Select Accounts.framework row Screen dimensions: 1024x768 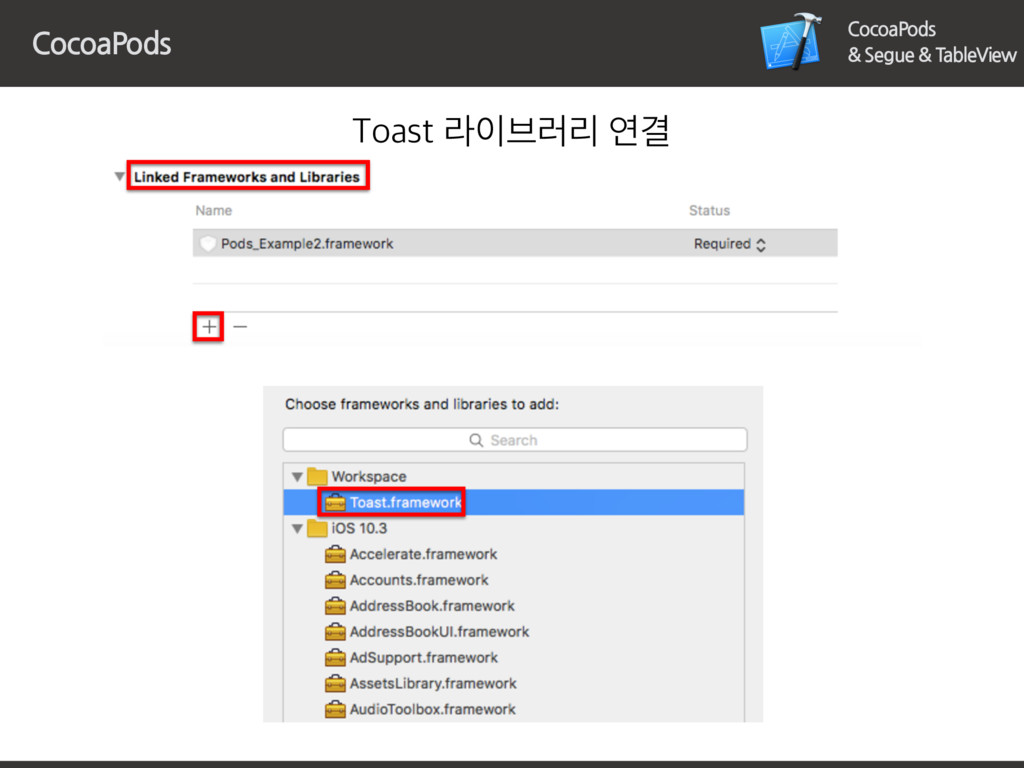pyautogui.click(x=514, y=580)
